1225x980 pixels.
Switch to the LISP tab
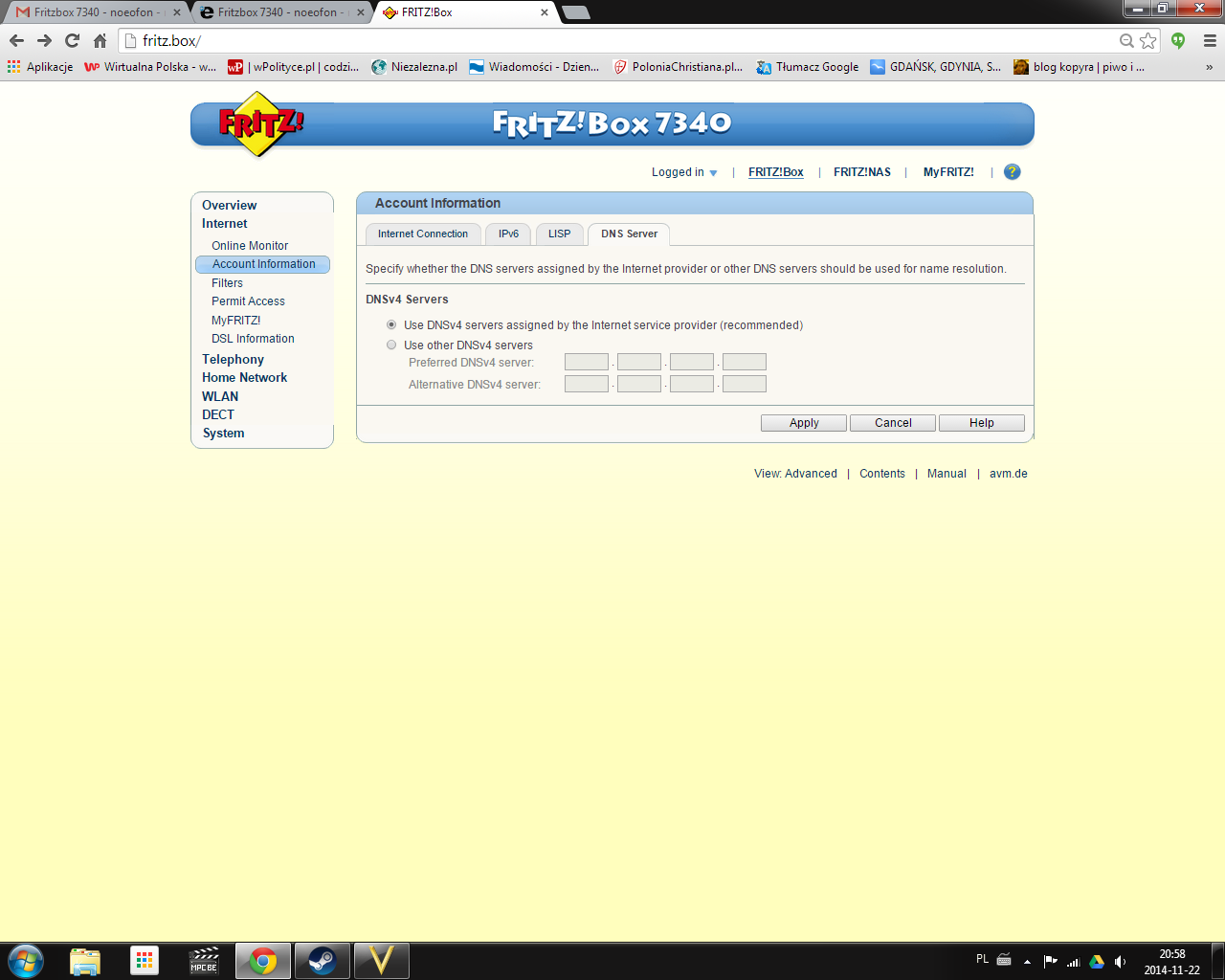[559, 234]
